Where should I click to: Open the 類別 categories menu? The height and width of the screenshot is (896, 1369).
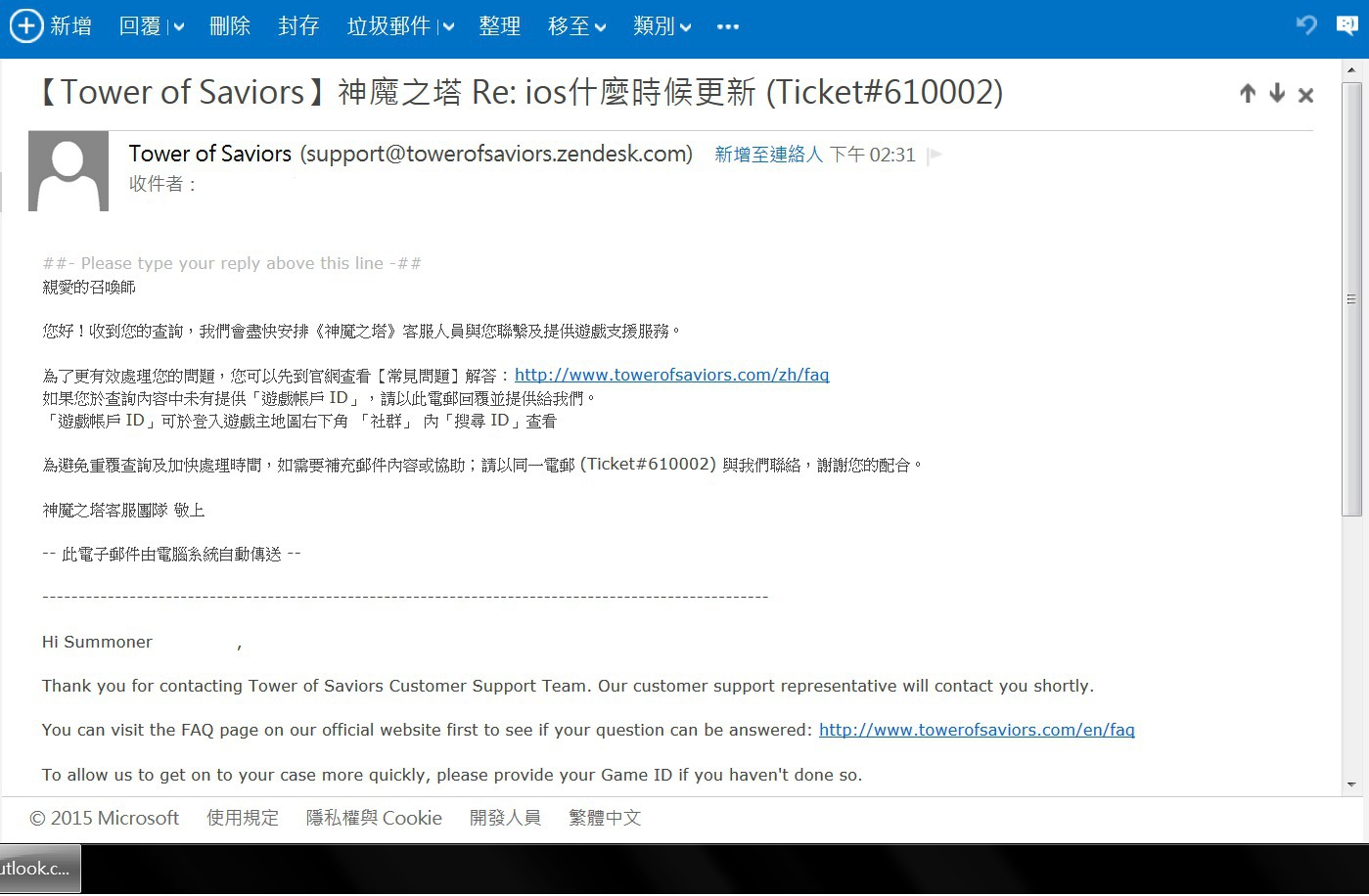pos(662,26)
